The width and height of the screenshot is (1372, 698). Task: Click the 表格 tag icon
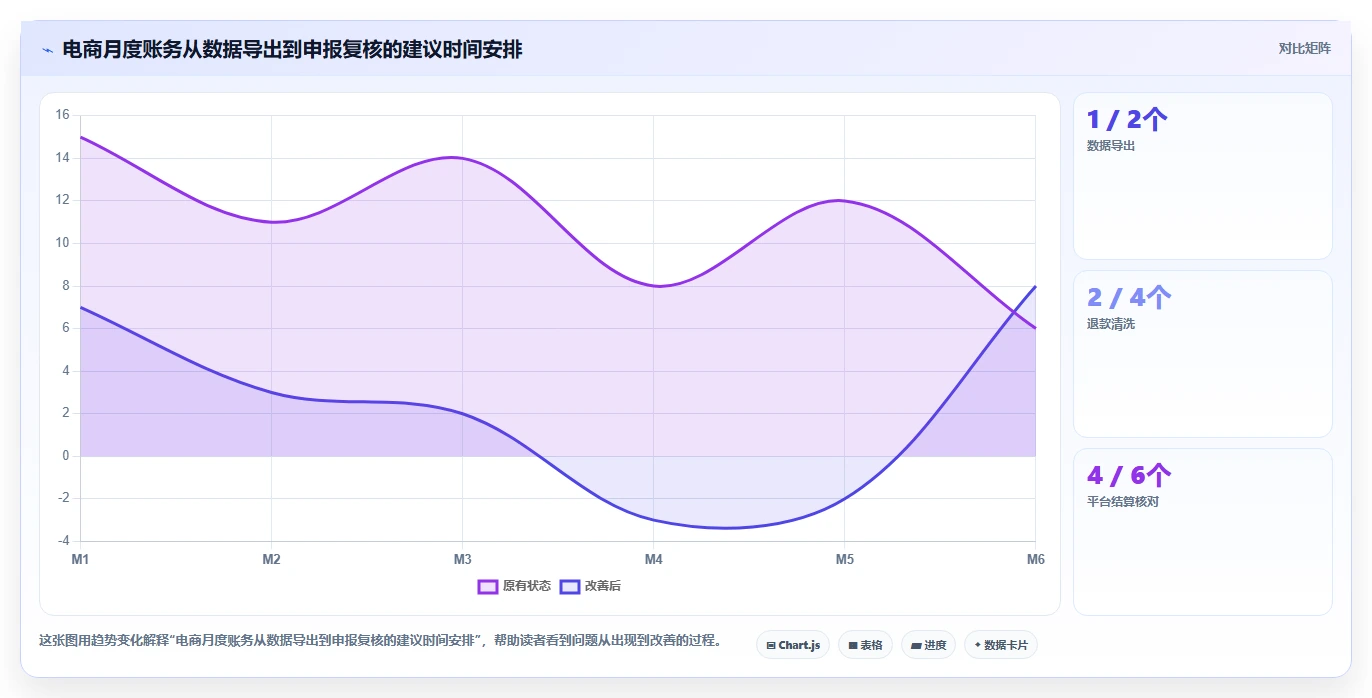tap(853, 646)
